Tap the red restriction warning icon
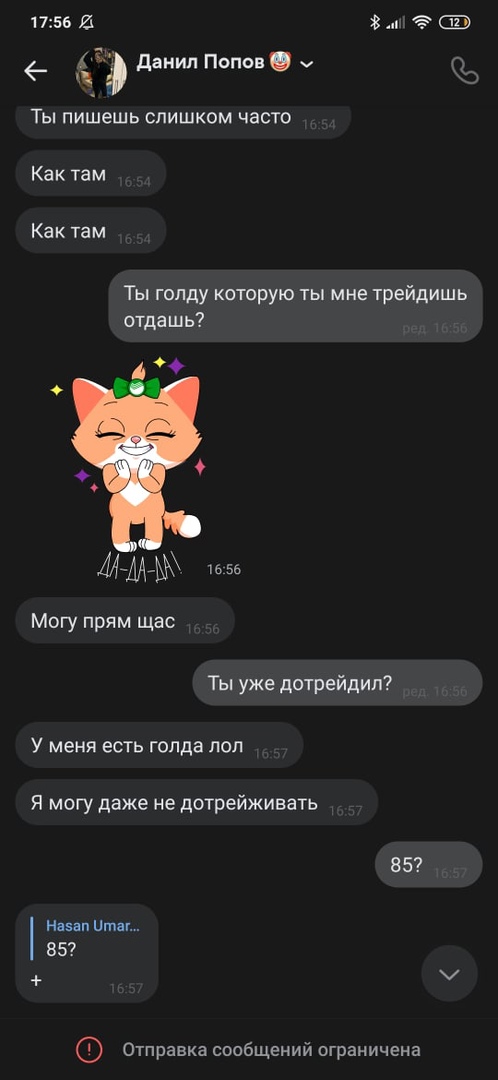This screenshot has height=1080, width=498. click(89, 1050)
